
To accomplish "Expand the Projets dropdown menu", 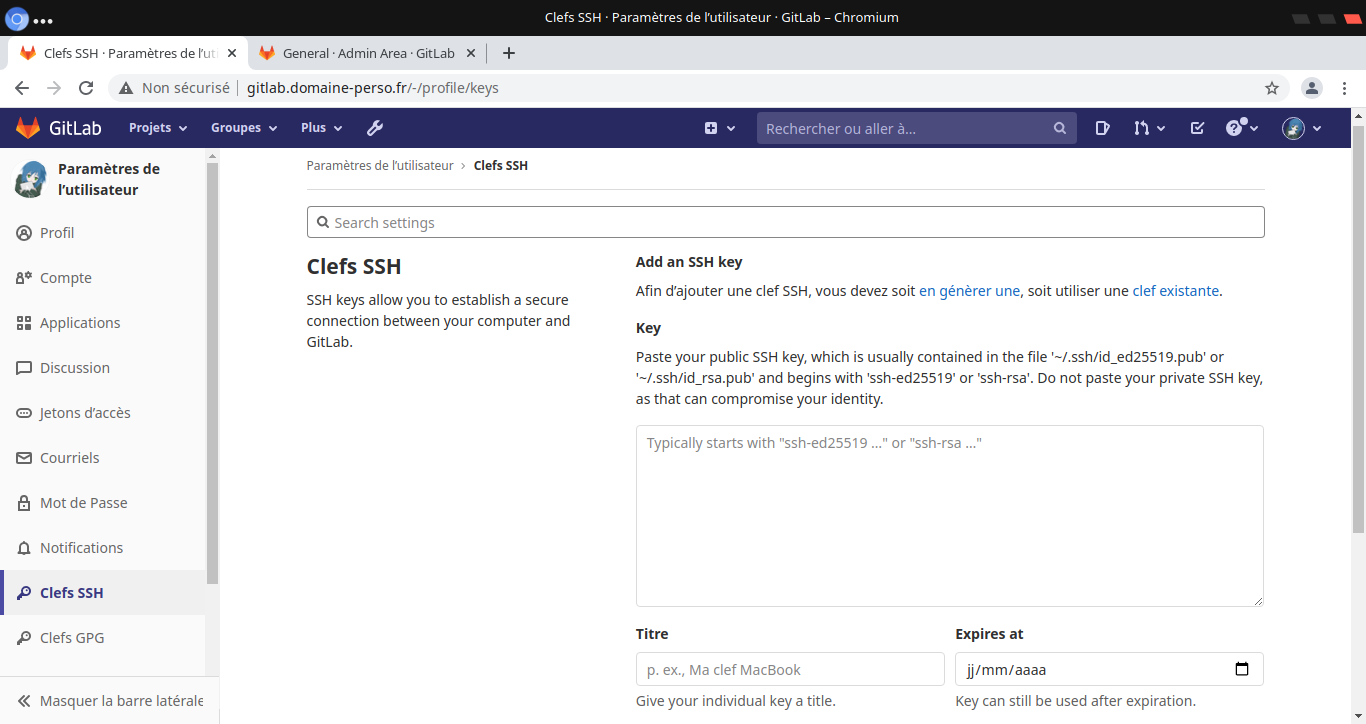I will (x=158, y=128).
